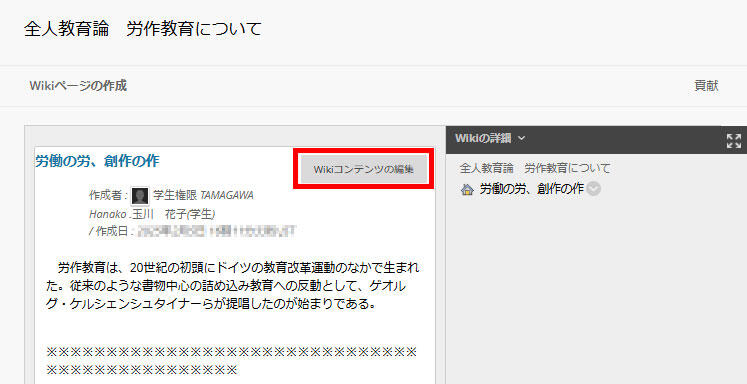Click the home icon beside 労働の労、創作の作
The image size is (747, 384).
click(x=467, y=190)
